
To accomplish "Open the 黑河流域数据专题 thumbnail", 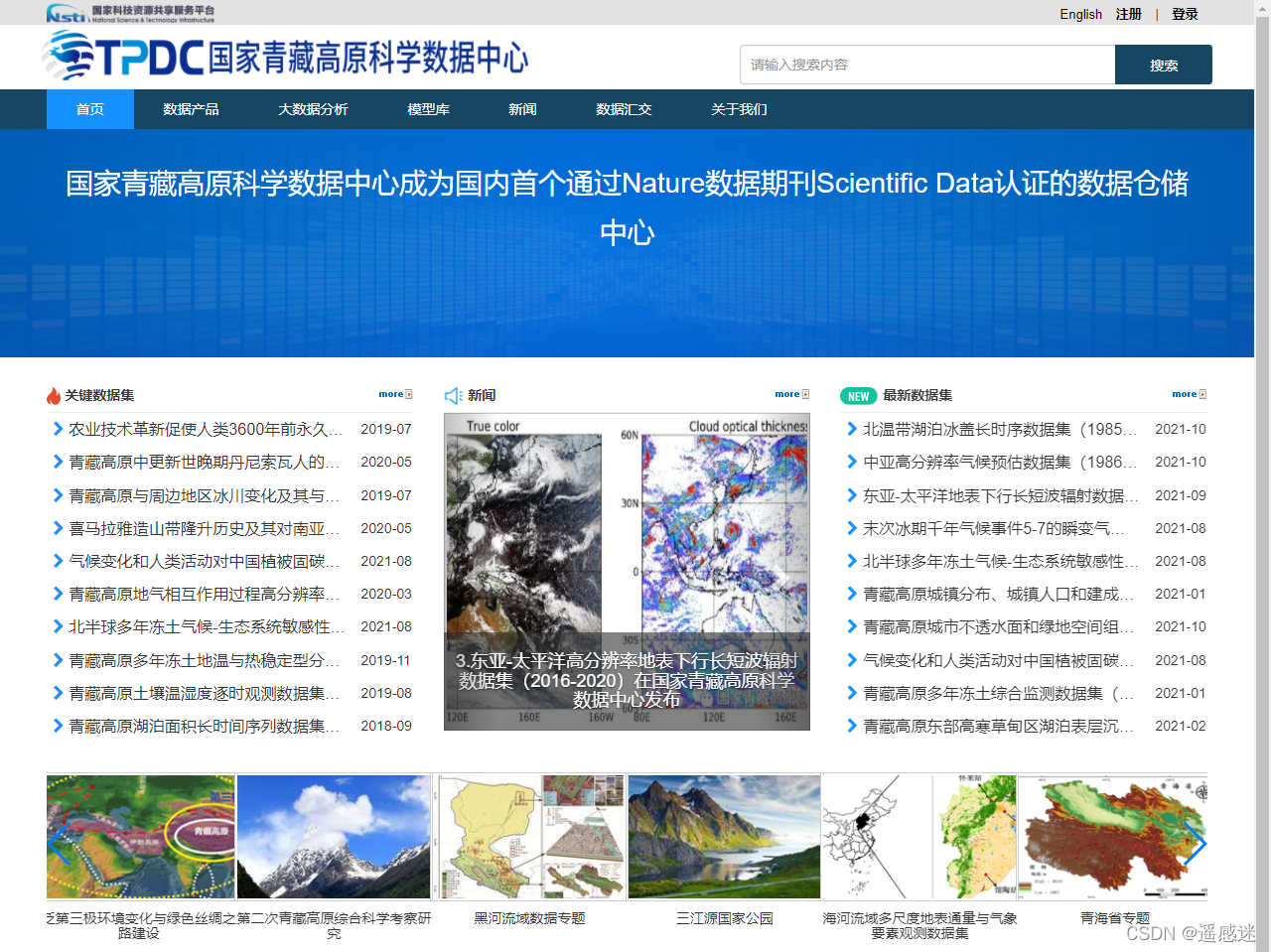I will coord(529,838).
